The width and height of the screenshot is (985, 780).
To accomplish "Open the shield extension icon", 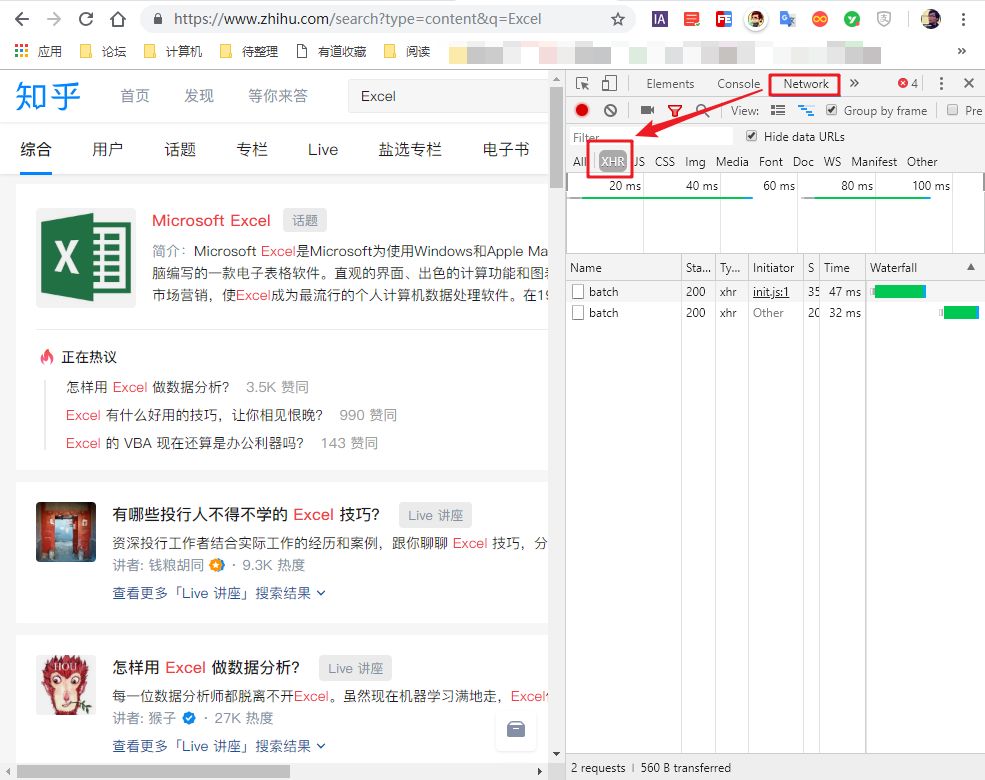I will pos(883,19).
